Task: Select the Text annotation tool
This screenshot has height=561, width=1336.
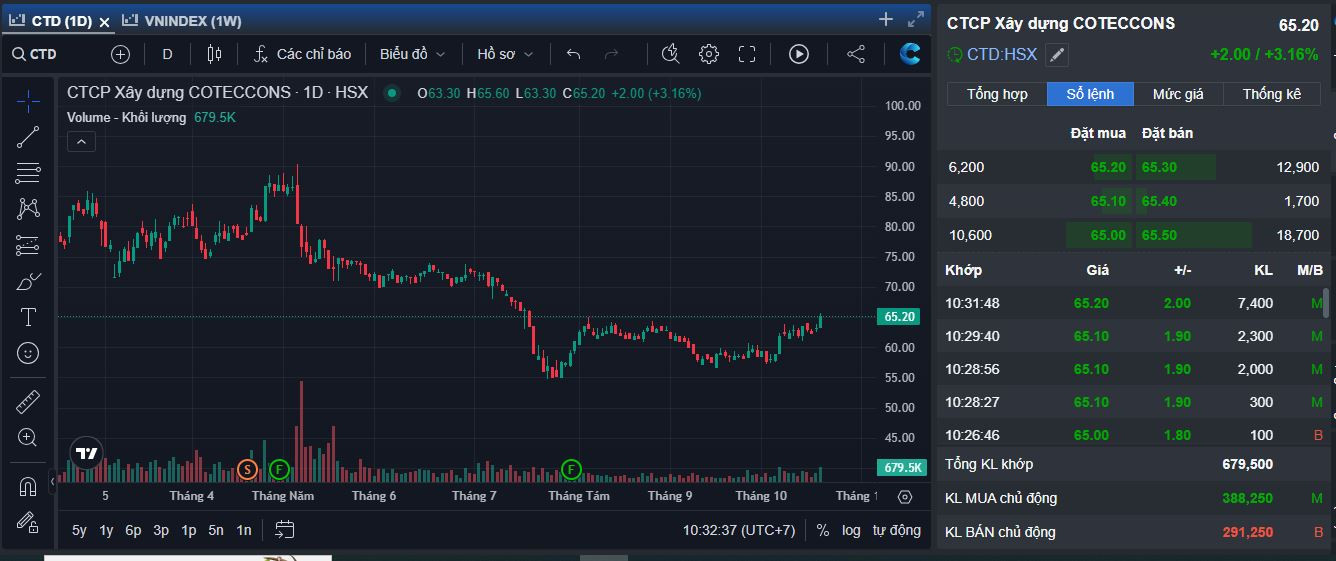Action: point(28,317)
